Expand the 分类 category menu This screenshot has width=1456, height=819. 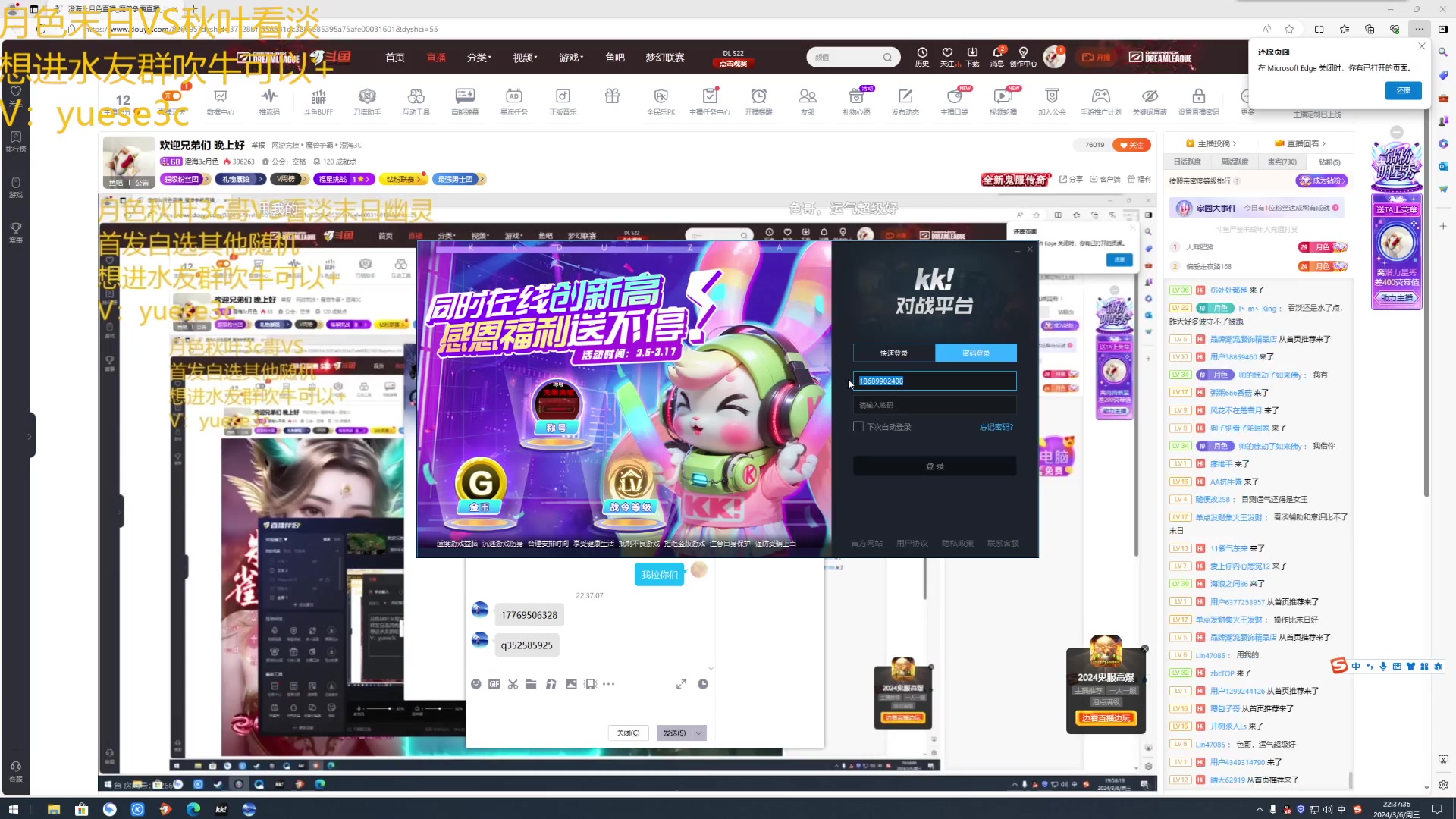479,58
